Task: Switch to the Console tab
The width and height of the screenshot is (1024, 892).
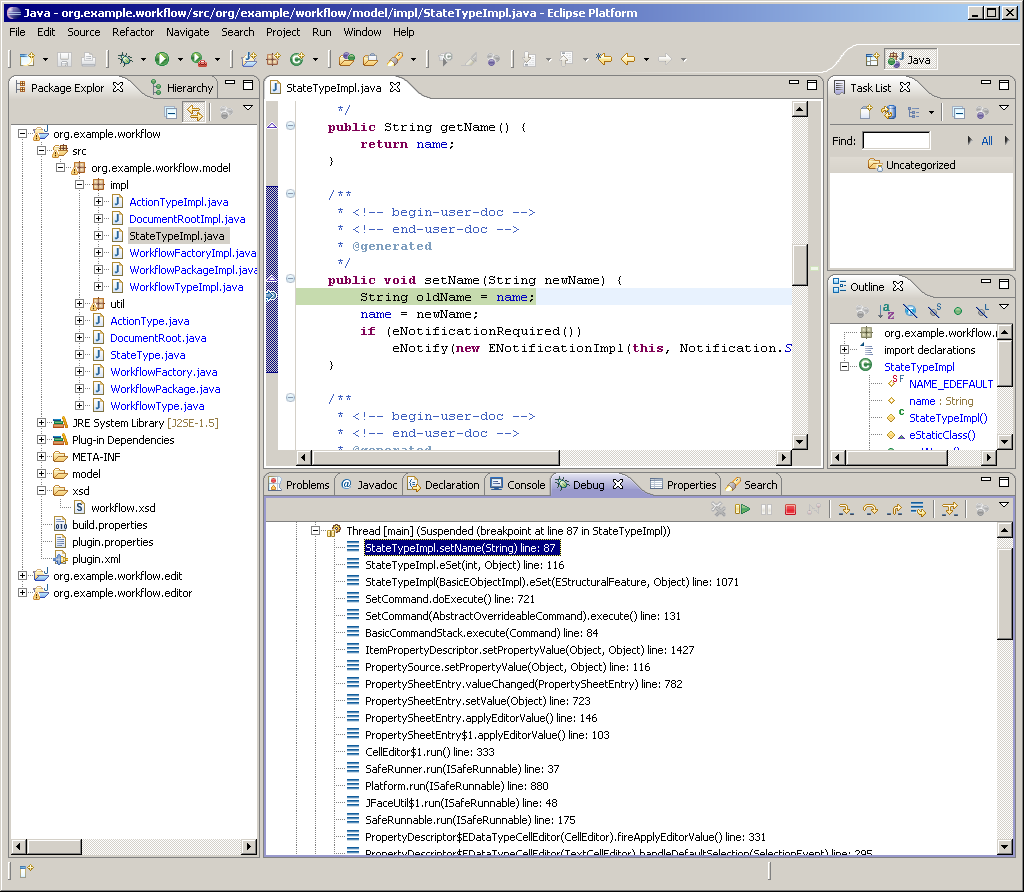Action: pyautogui.click(x=518, y=485)
